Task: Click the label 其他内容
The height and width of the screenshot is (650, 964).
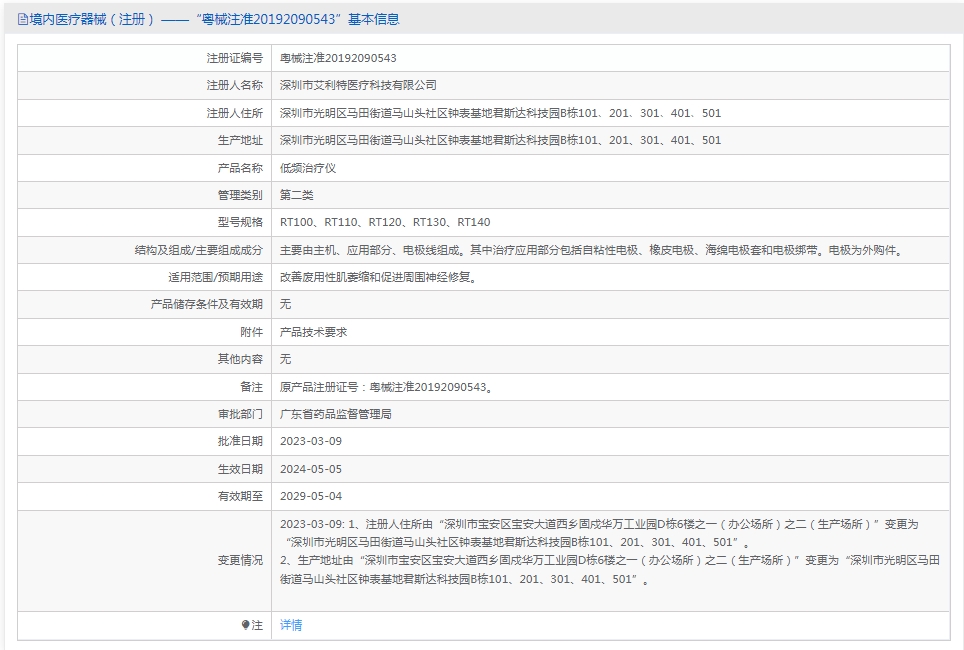Action: 240,359
